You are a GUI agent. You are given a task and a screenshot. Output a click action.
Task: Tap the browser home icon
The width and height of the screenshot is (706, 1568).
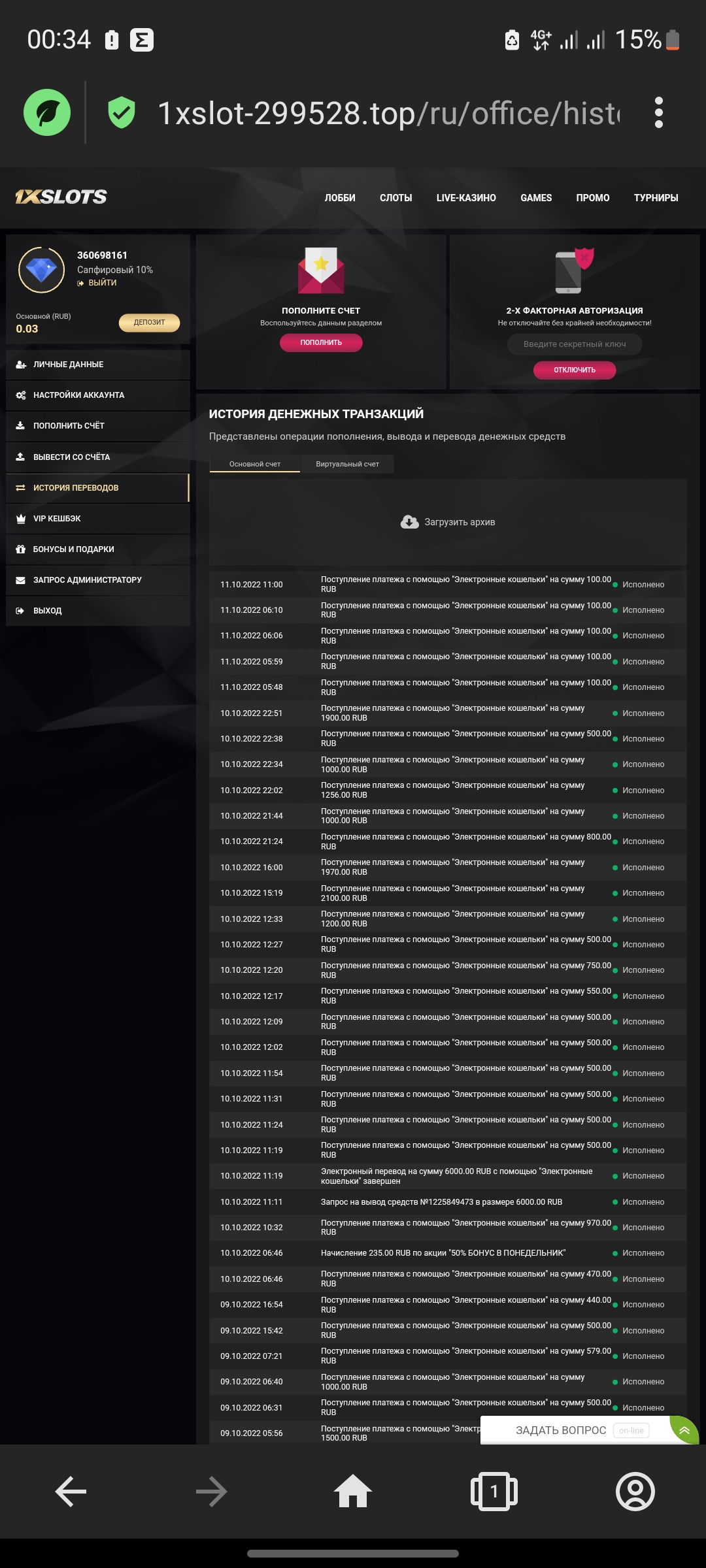[x=353, y=1491]
